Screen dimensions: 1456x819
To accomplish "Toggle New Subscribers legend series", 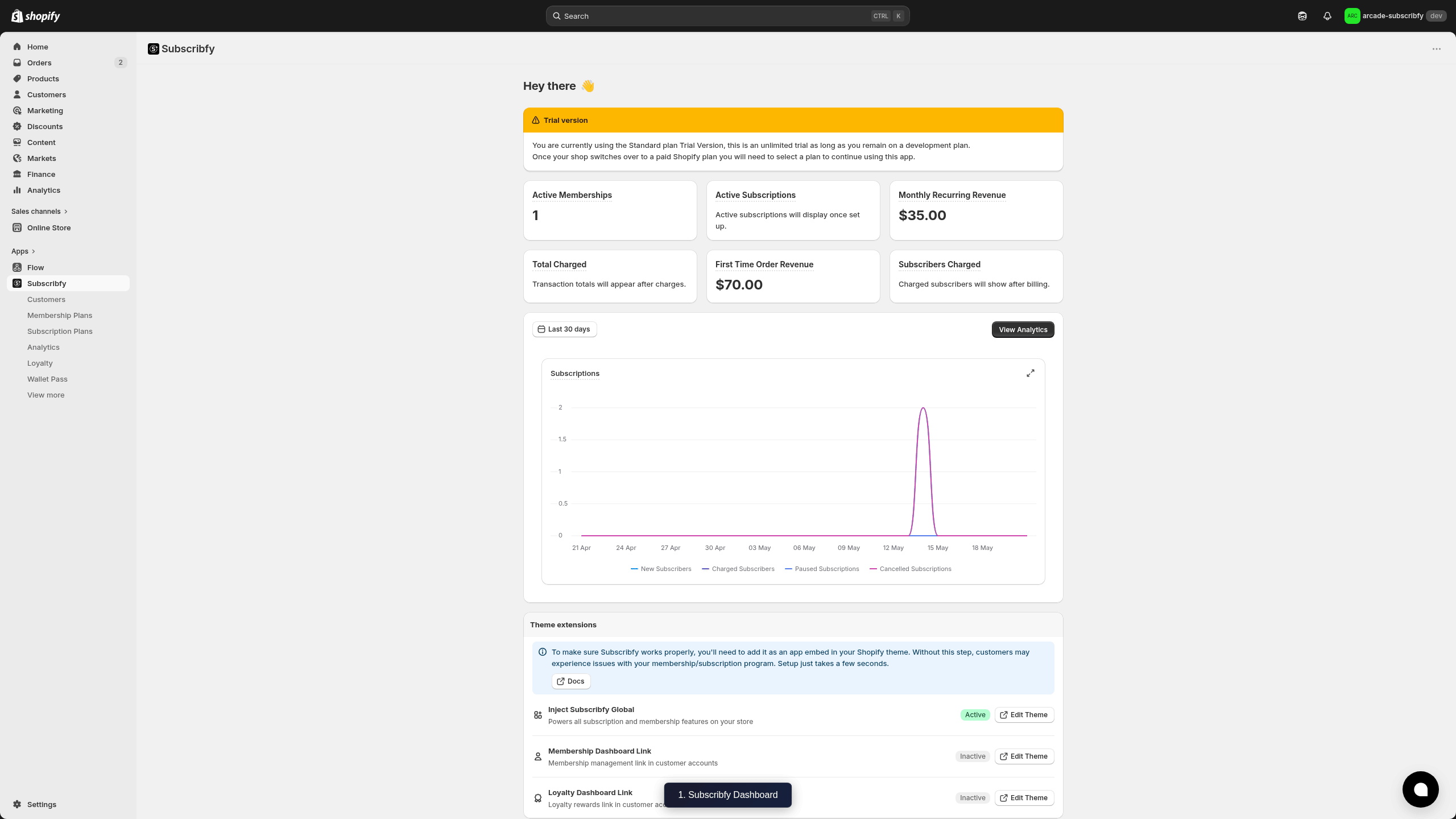I will point(661,569).
